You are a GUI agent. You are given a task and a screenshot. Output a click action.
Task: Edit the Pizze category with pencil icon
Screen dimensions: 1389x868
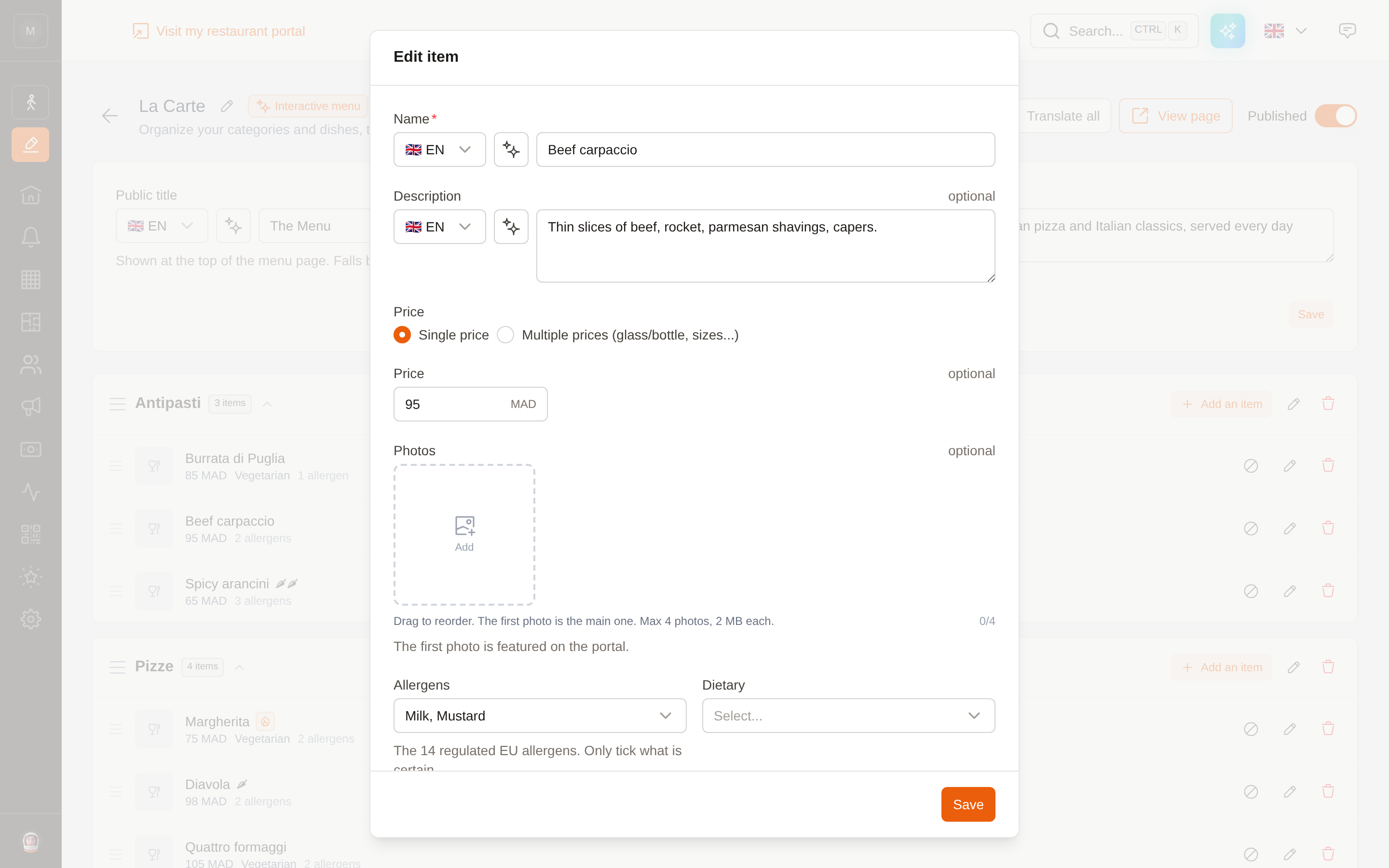coord(1293,667)
